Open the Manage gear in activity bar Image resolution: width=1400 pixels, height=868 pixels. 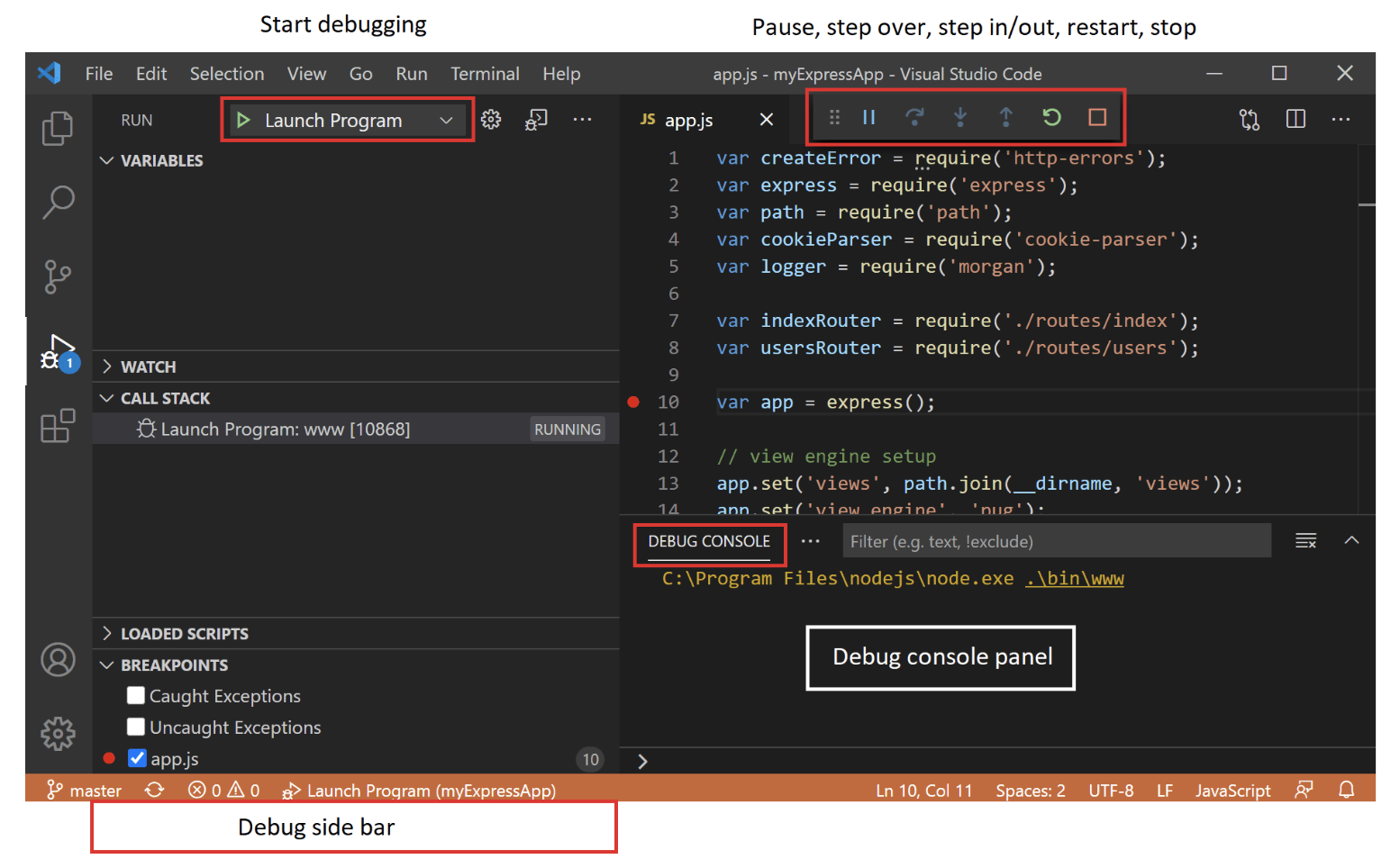click(58, 734)
